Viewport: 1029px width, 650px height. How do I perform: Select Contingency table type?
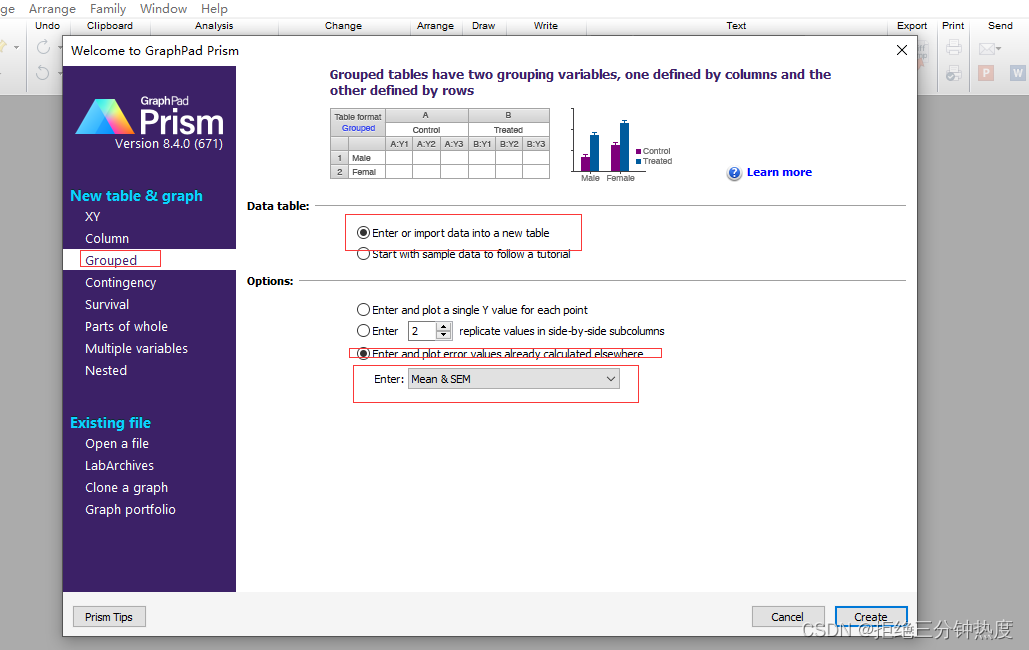(121, 282)
